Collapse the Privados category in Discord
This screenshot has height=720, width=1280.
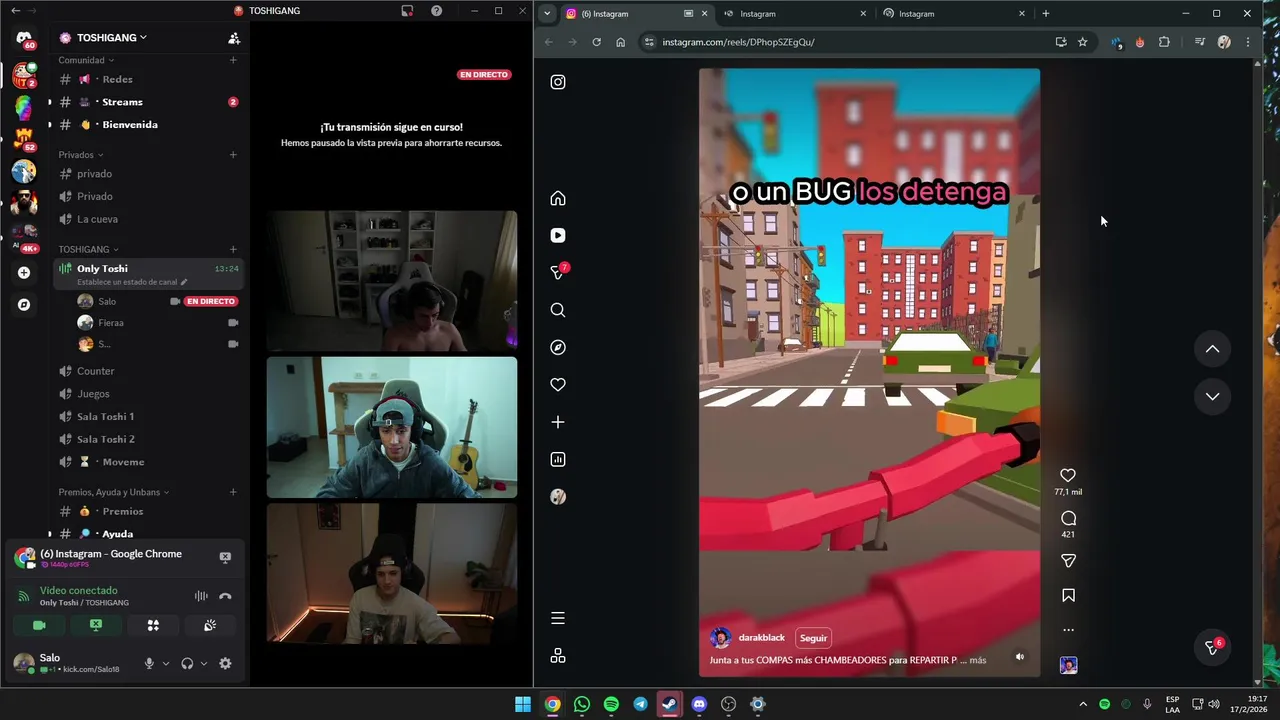coord(81,155)
